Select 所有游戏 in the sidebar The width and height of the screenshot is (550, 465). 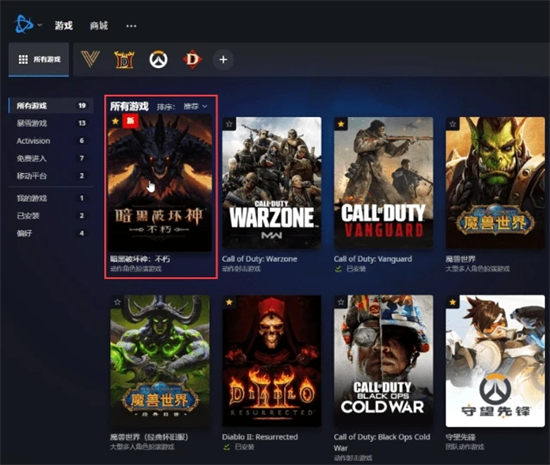click(51, 106)
